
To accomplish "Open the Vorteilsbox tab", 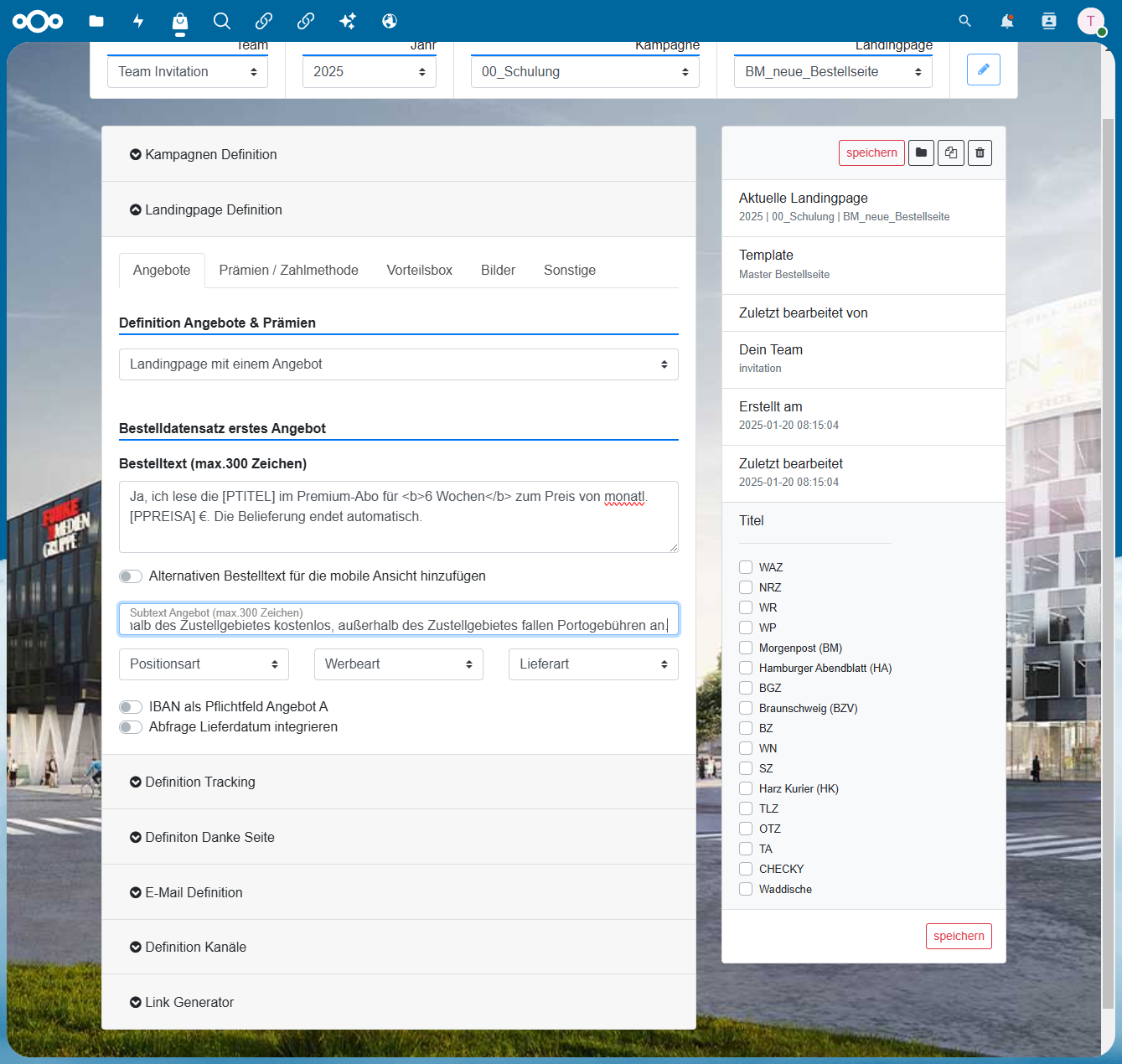I will point(420,270).
